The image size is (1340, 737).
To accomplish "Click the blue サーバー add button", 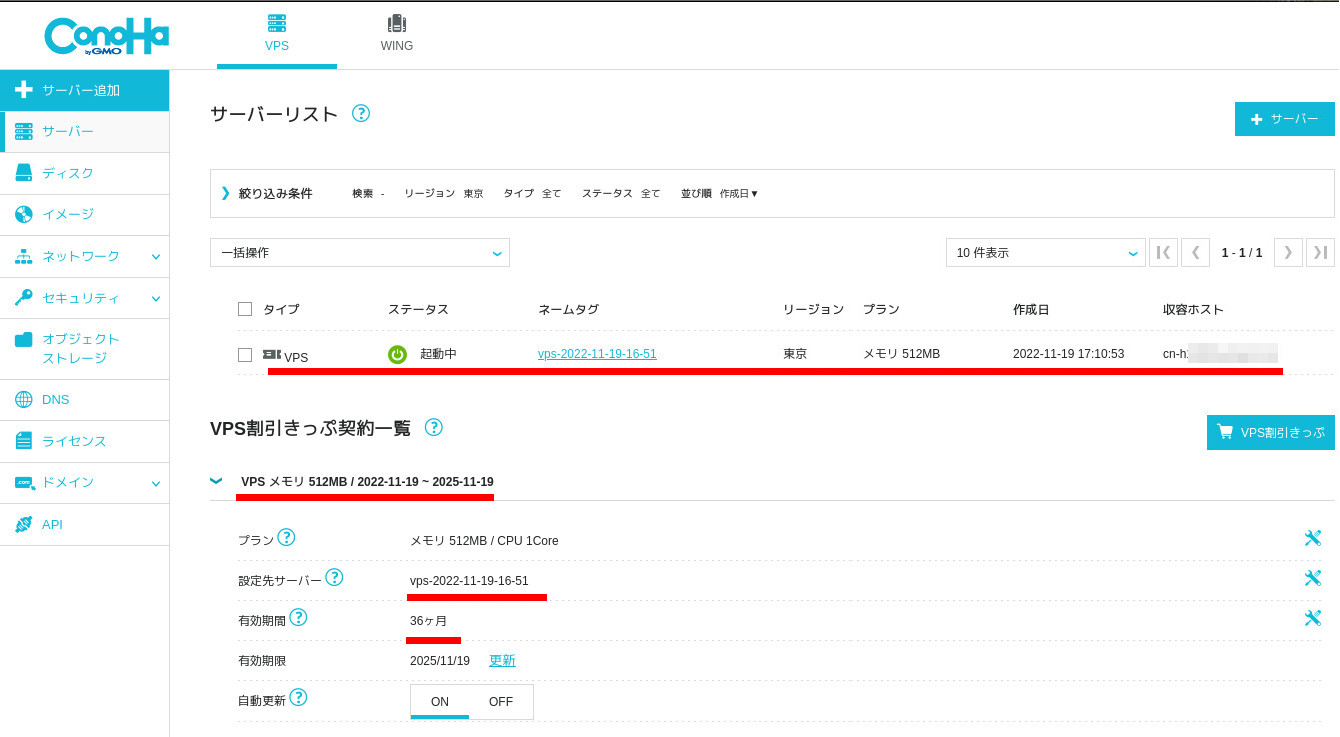I will pyautogui.click(x=1285, y=119).
